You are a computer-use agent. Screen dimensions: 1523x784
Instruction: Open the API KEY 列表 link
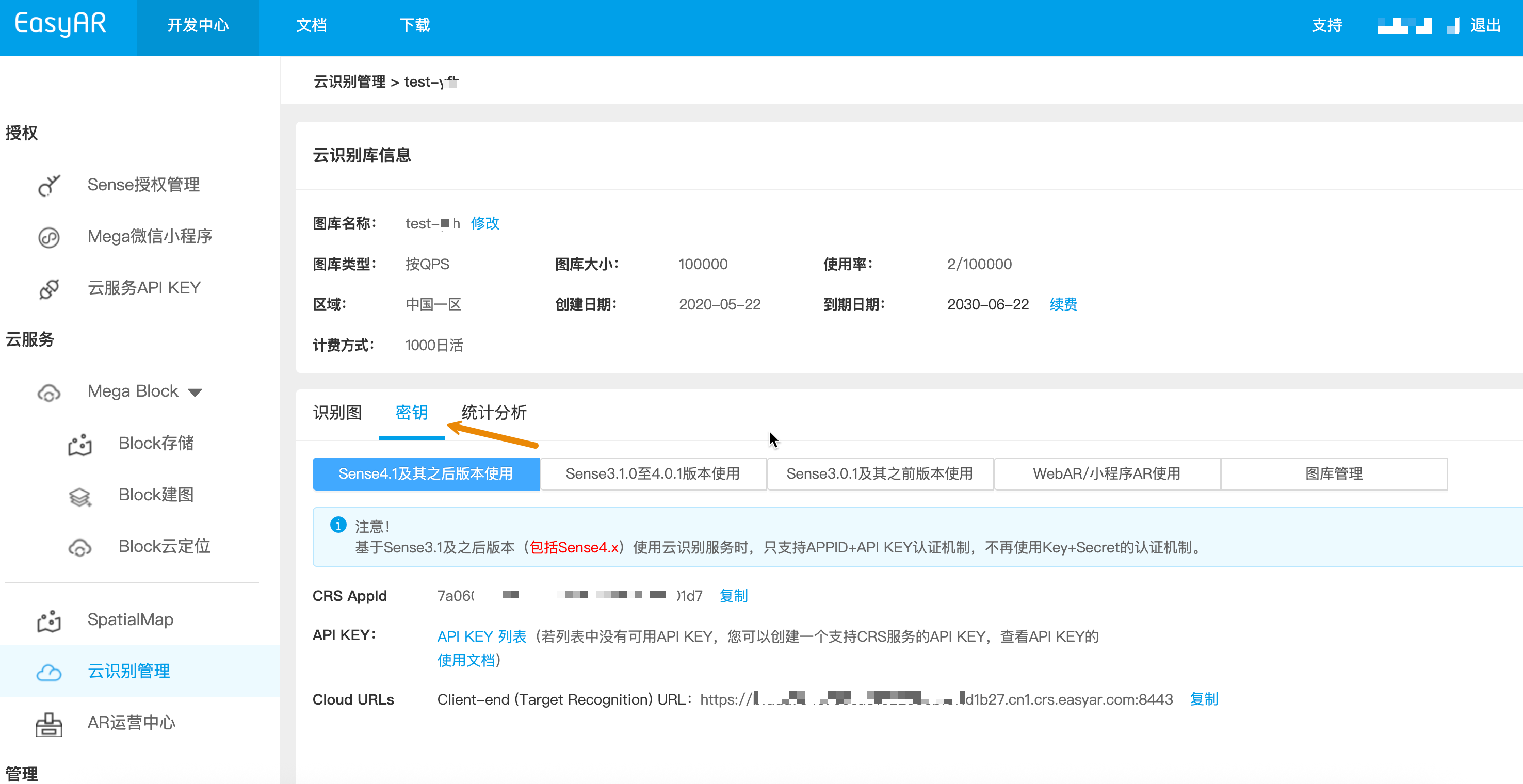pos(481,637)
